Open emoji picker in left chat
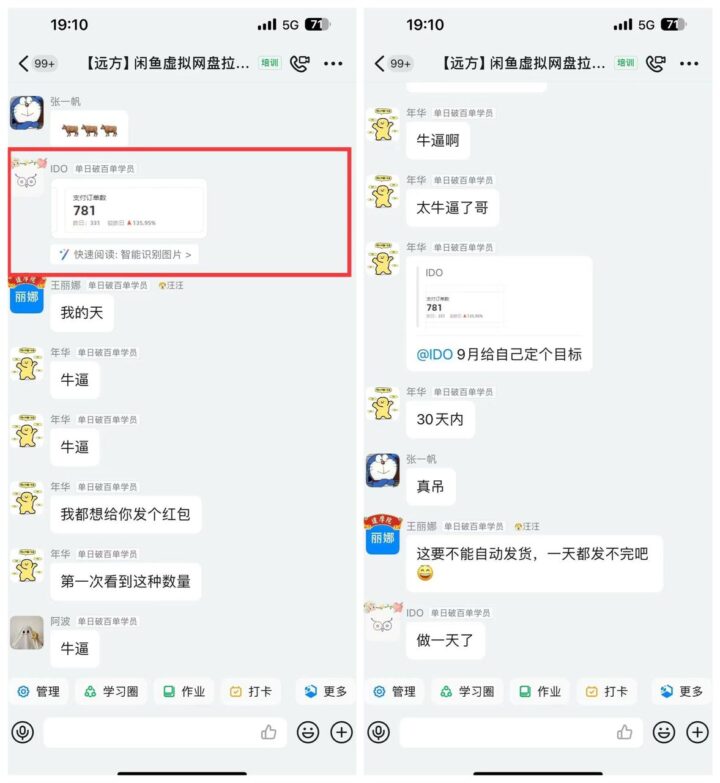This screenshot has height=783, width=720. click(x=308, y=733)
